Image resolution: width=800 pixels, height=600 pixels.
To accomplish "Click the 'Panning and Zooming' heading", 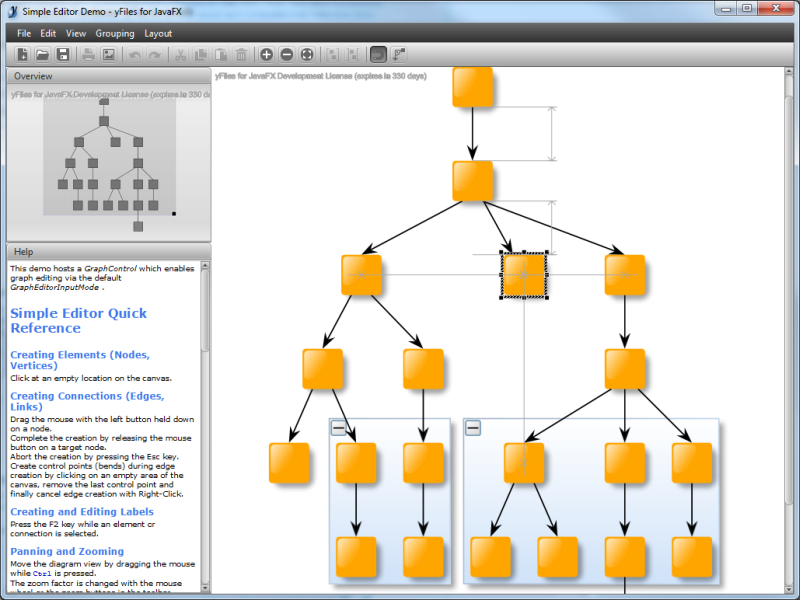I will (x=67, y=552).
